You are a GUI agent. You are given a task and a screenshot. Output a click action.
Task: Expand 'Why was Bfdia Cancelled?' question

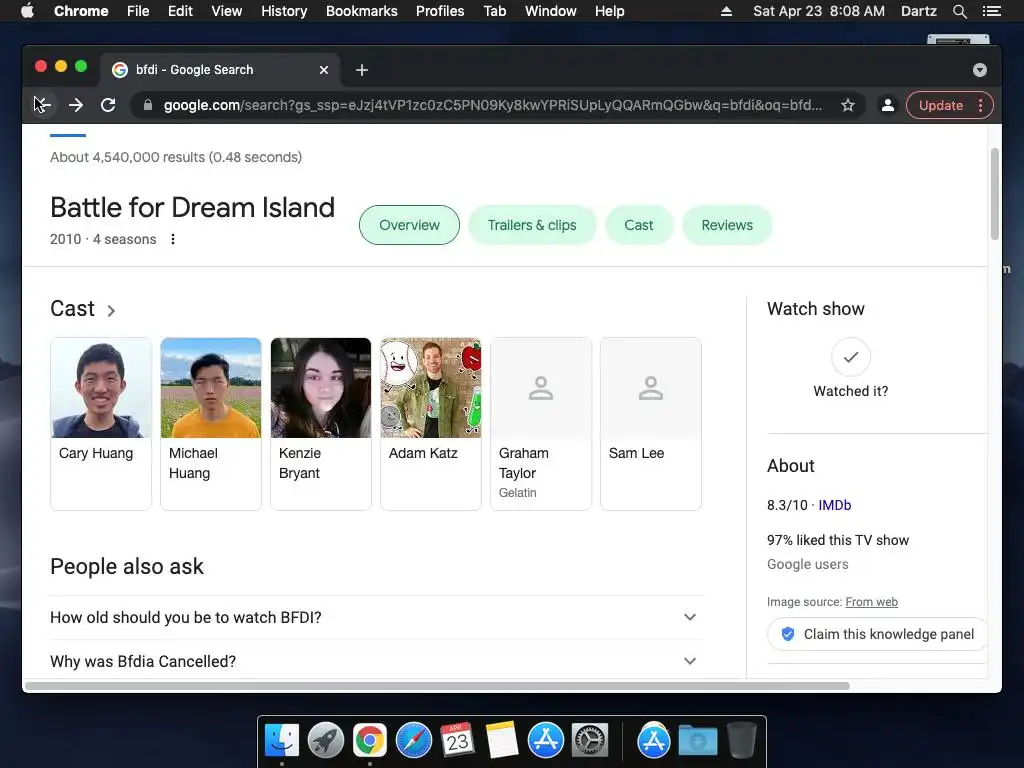tap(376, 661)
